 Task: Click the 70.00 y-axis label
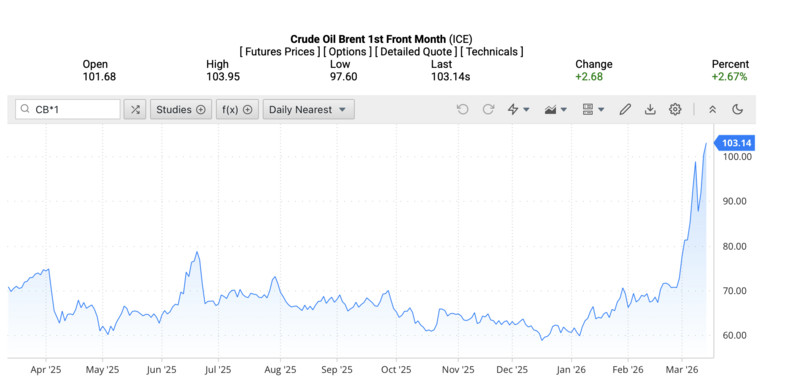[735, 291]
